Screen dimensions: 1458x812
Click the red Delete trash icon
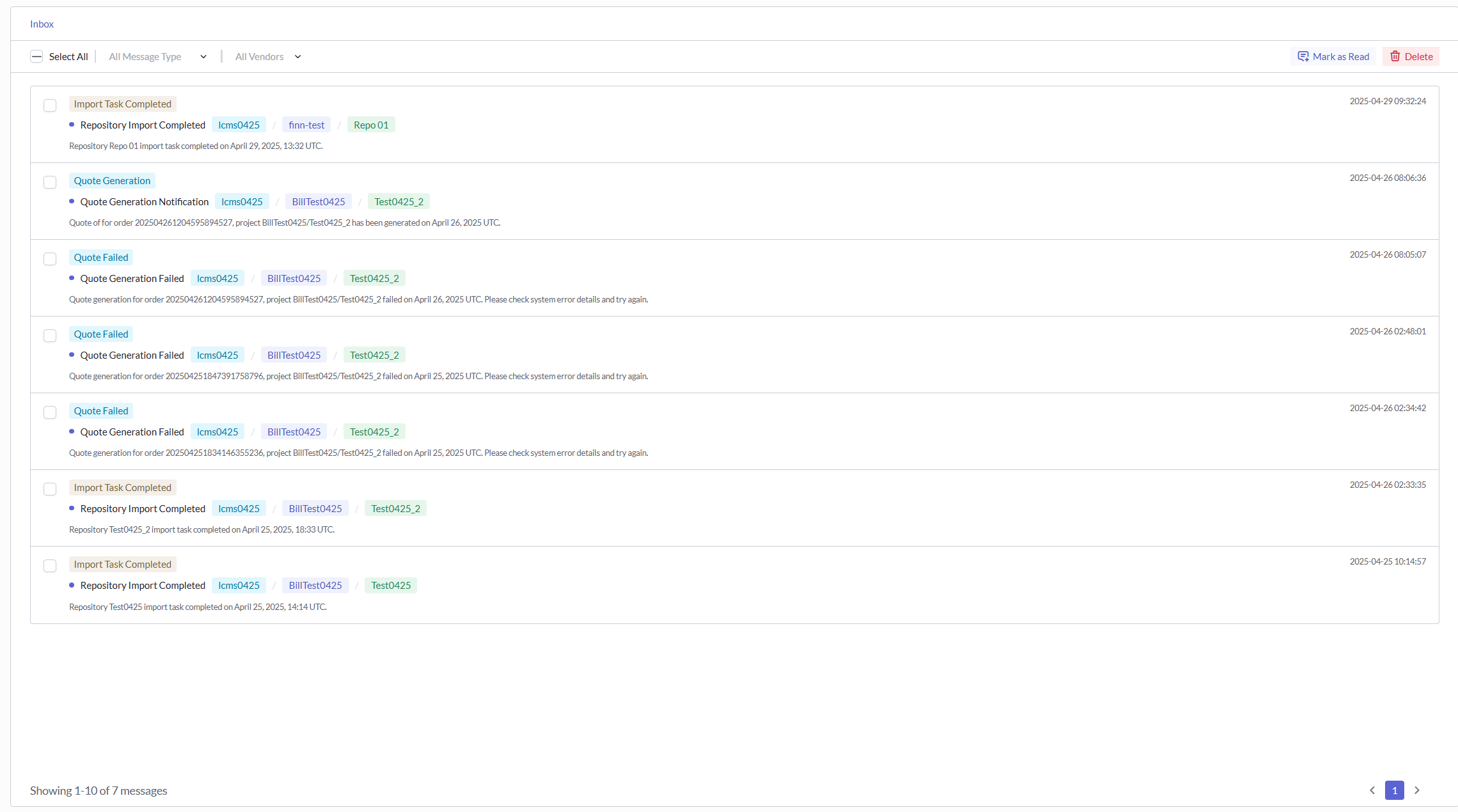[1395, 56]
